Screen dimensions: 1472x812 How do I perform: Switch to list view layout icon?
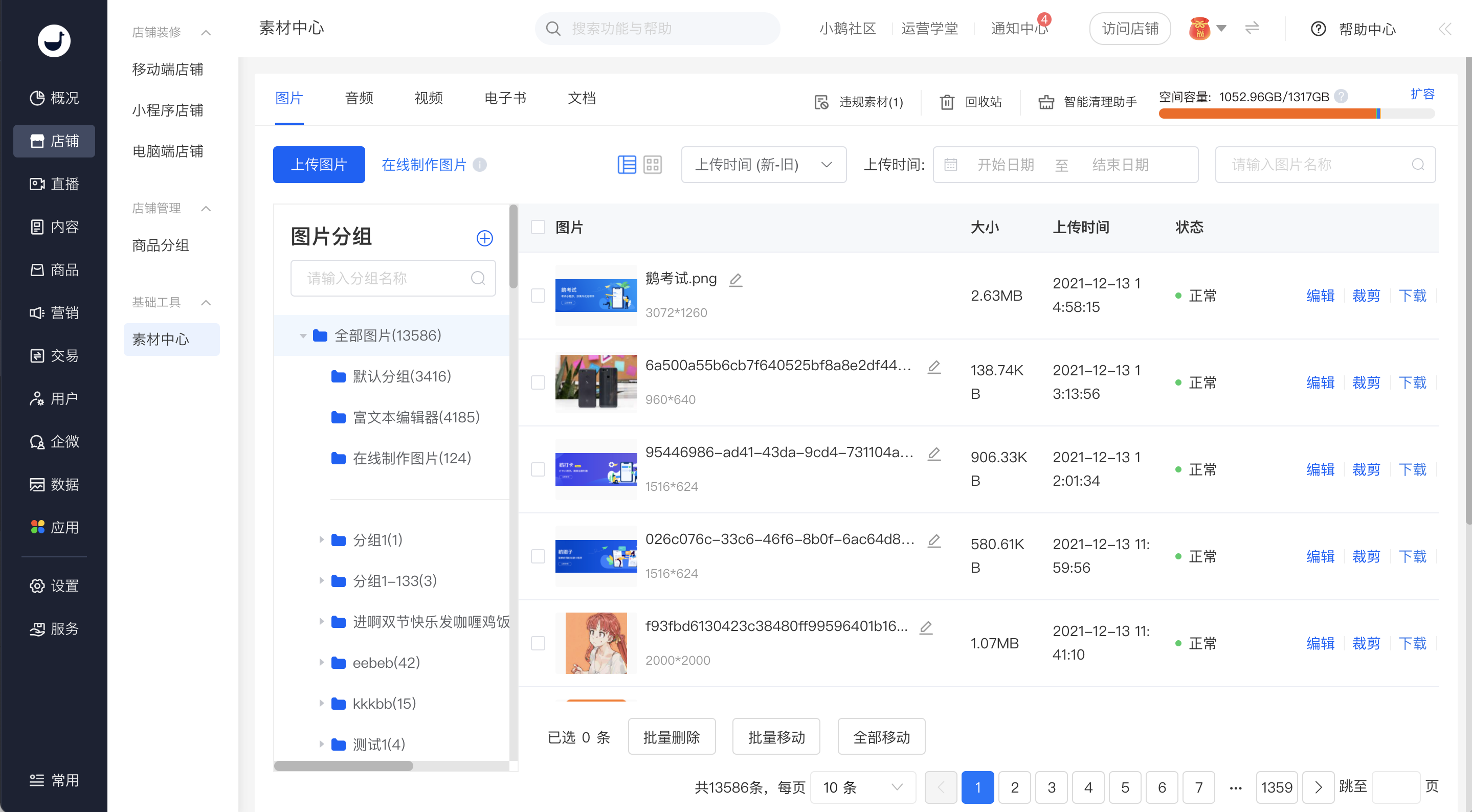(626, 165)
